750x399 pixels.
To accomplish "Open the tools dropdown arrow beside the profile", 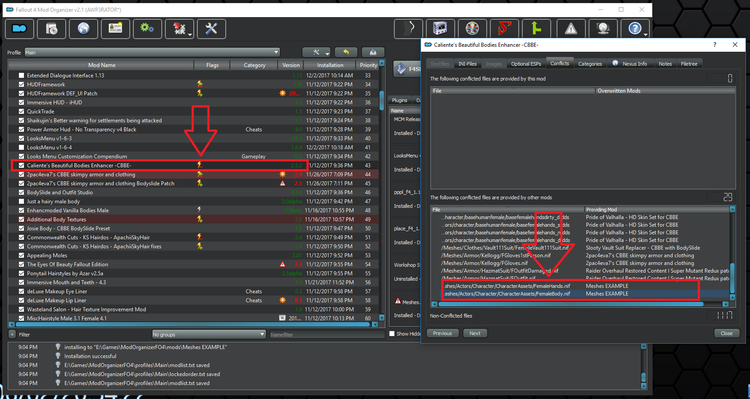I will 316,52.
